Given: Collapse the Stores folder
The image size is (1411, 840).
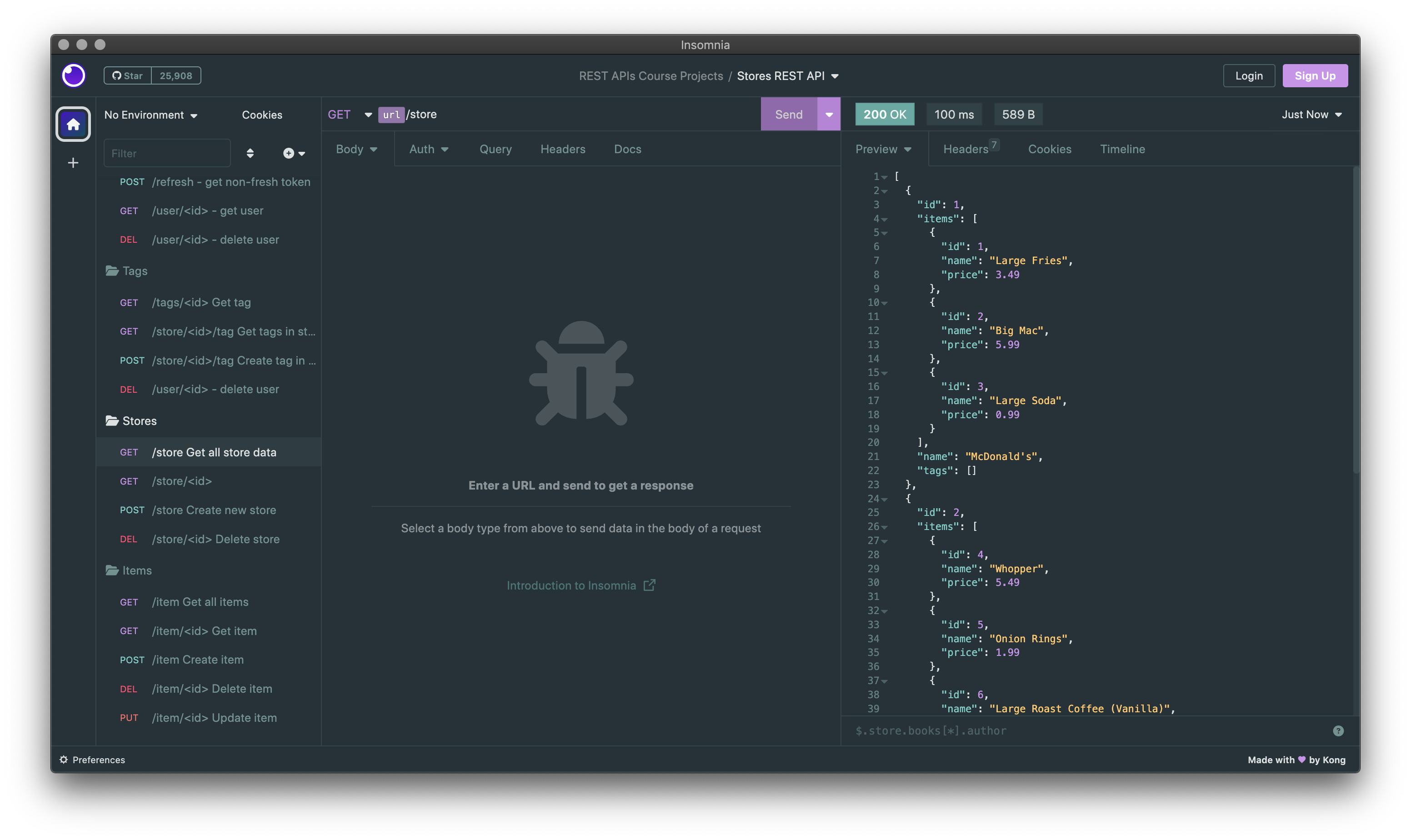Looking at the screenshot, I should (131, 420).
